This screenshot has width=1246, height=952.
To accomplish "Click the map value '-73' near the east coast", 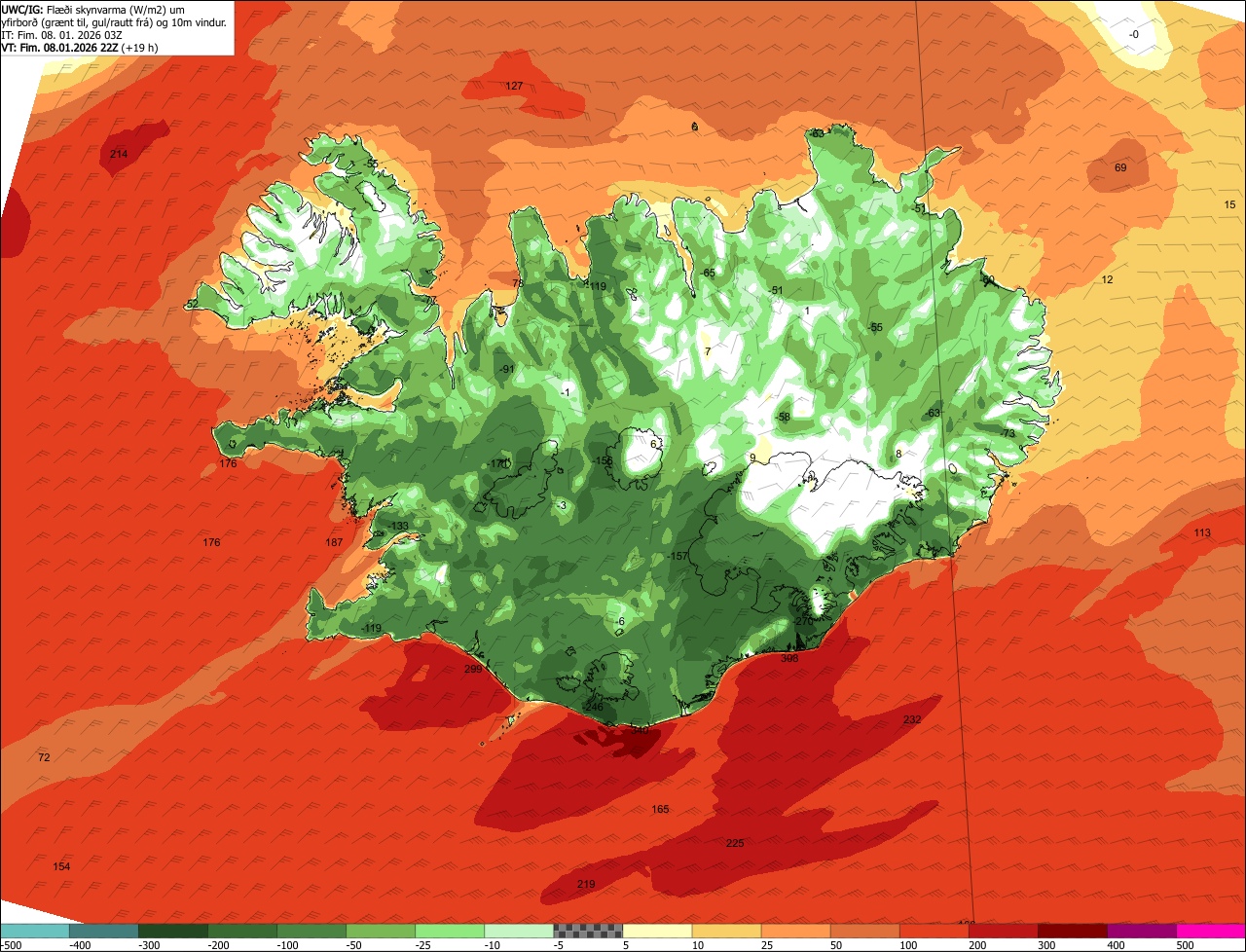I will (1008, 433).
